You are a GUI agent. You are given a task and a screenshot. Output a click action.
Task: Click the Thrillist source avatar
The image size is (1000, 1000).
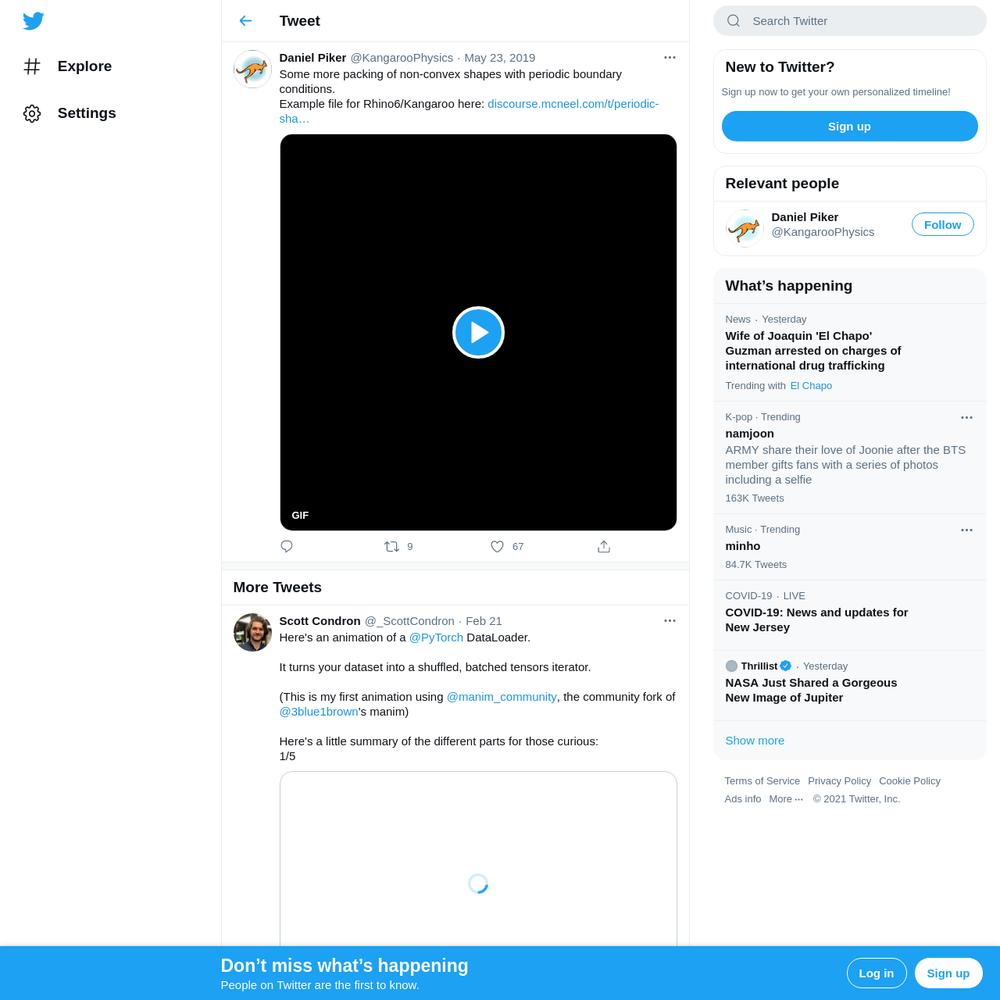(x=732, y=666)
